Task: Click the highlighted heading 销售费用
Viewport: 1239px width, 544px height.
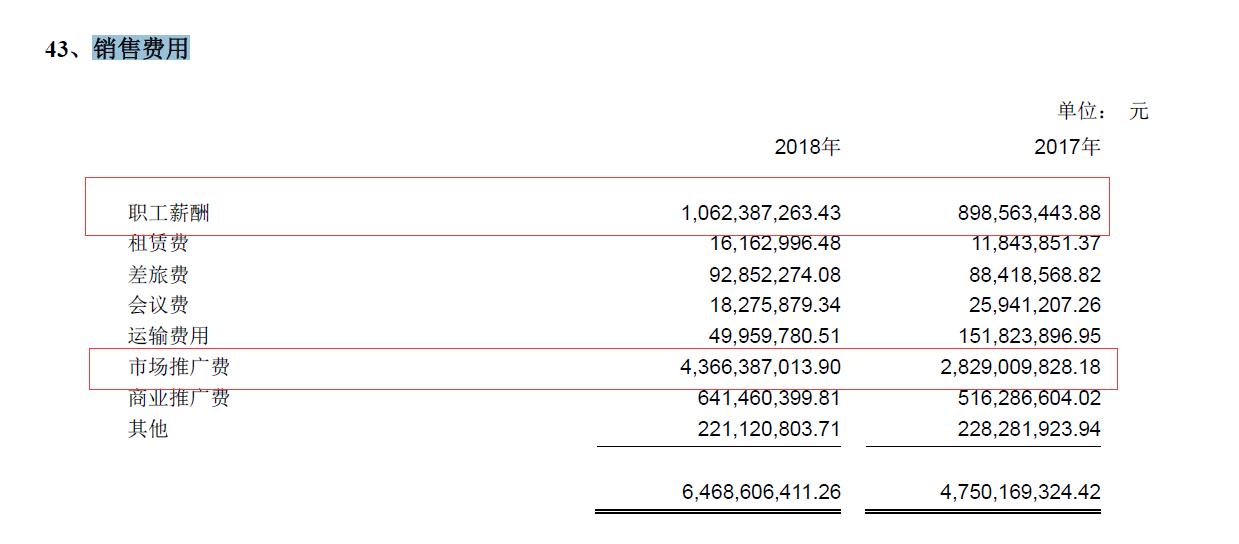Action: point(141,49)
